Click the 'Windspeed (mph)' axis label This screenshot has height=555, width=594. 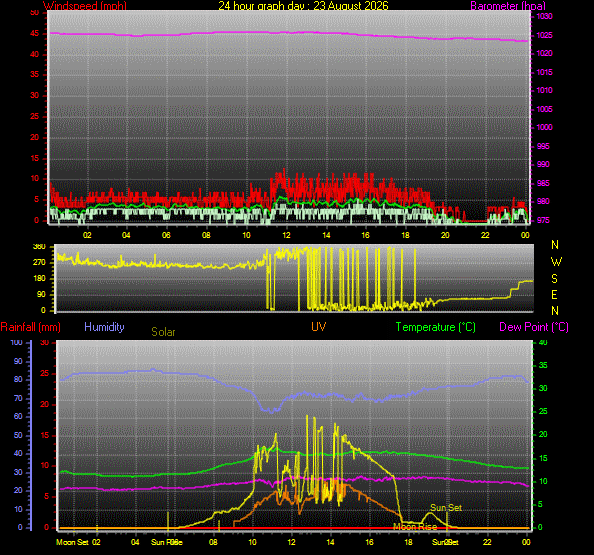pos(85,6)
